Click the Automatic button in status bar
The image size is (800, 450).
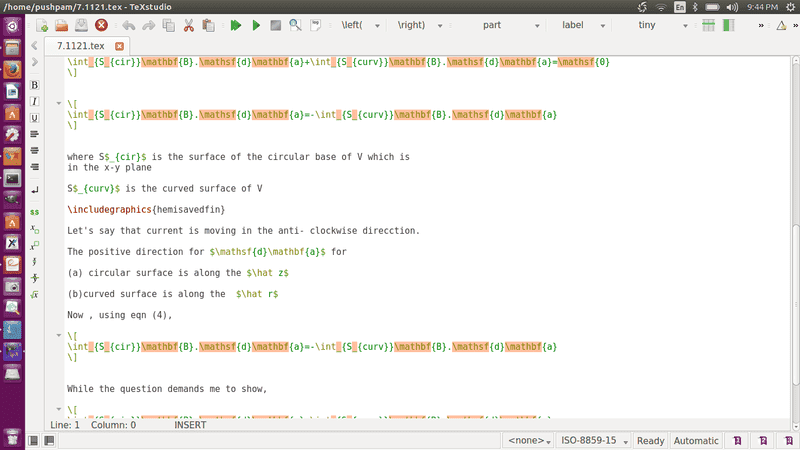click(x=696, y=440)
